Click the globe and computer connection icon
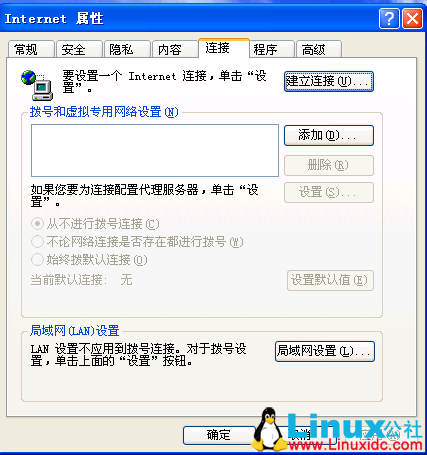Viewport: 427px width, 455px height. point(37,85)
